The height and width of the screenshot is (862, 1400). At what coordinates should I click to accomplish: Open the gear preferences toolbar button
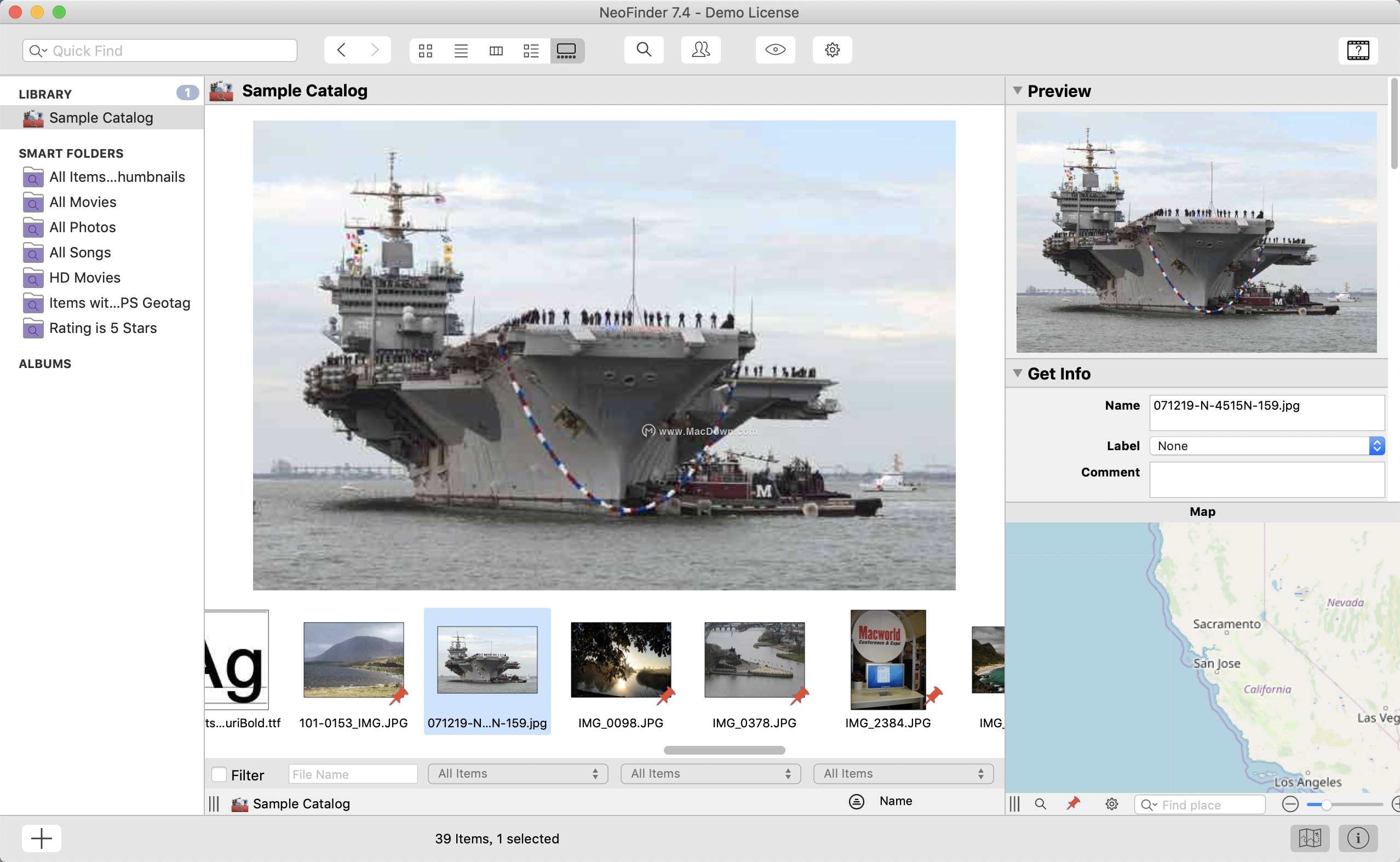coord(832,50)
